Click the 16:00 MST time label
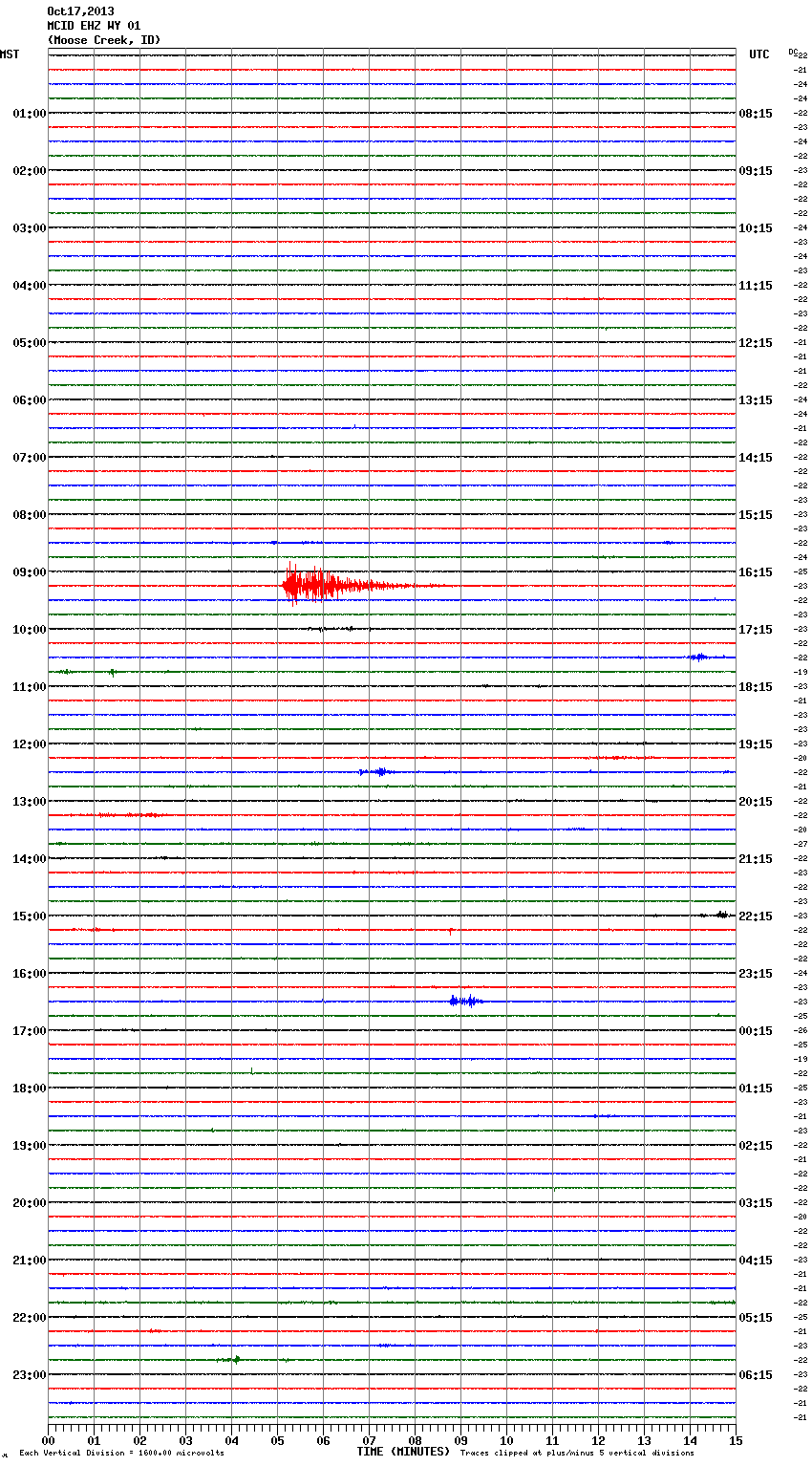The height and width of the screenshot is (1466, 812). pyautogui.click(x=30, y=974)
